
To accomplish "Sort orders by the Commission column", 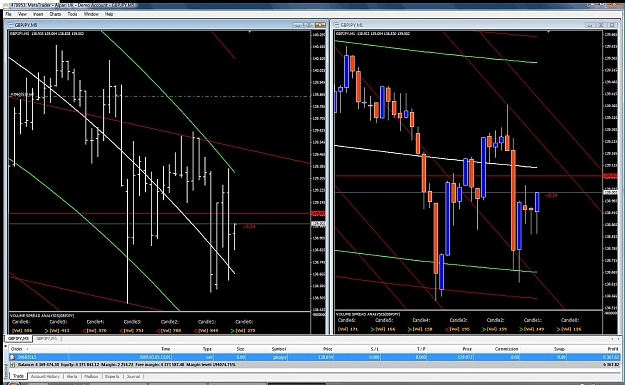I will pos(507,349).
